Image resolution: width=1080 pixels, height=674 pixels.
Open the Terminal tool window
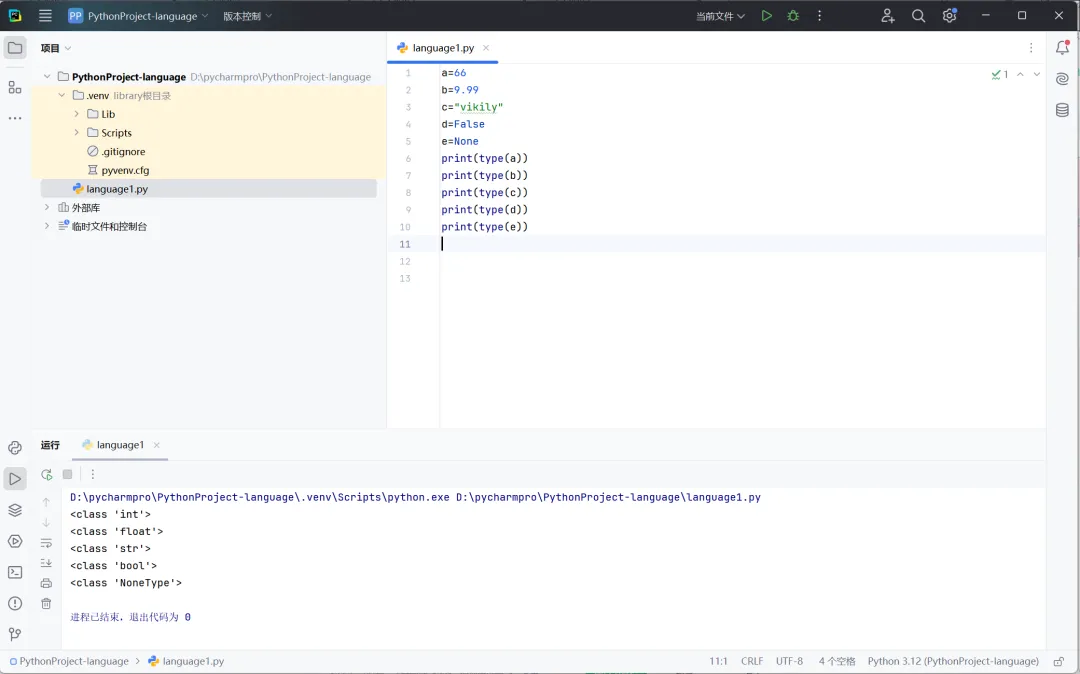click(15, 572)
